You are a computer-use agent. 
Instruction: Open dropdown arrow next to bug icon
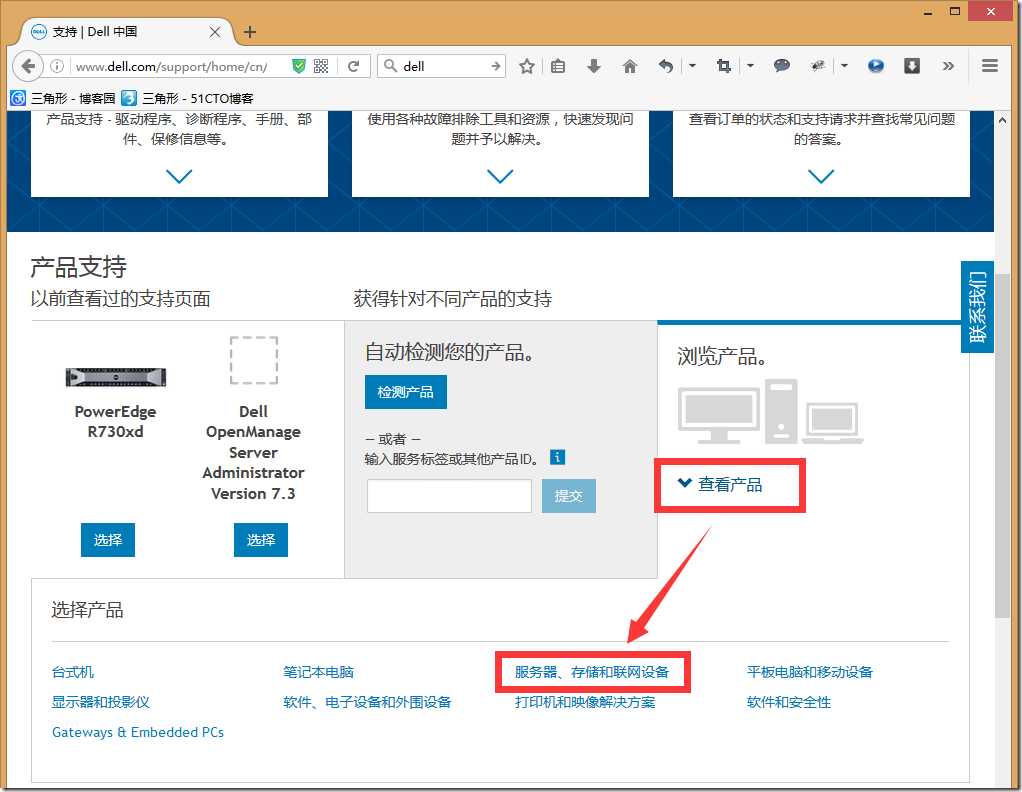point(844,66)
